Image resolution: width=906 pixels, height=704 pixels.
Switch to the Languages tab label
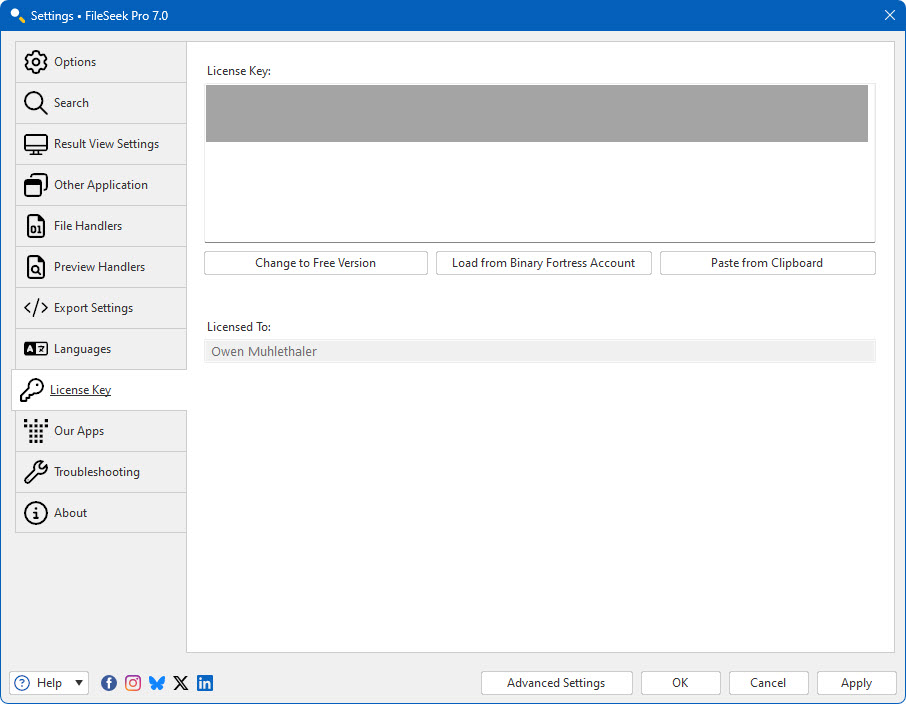coord(83,349)
